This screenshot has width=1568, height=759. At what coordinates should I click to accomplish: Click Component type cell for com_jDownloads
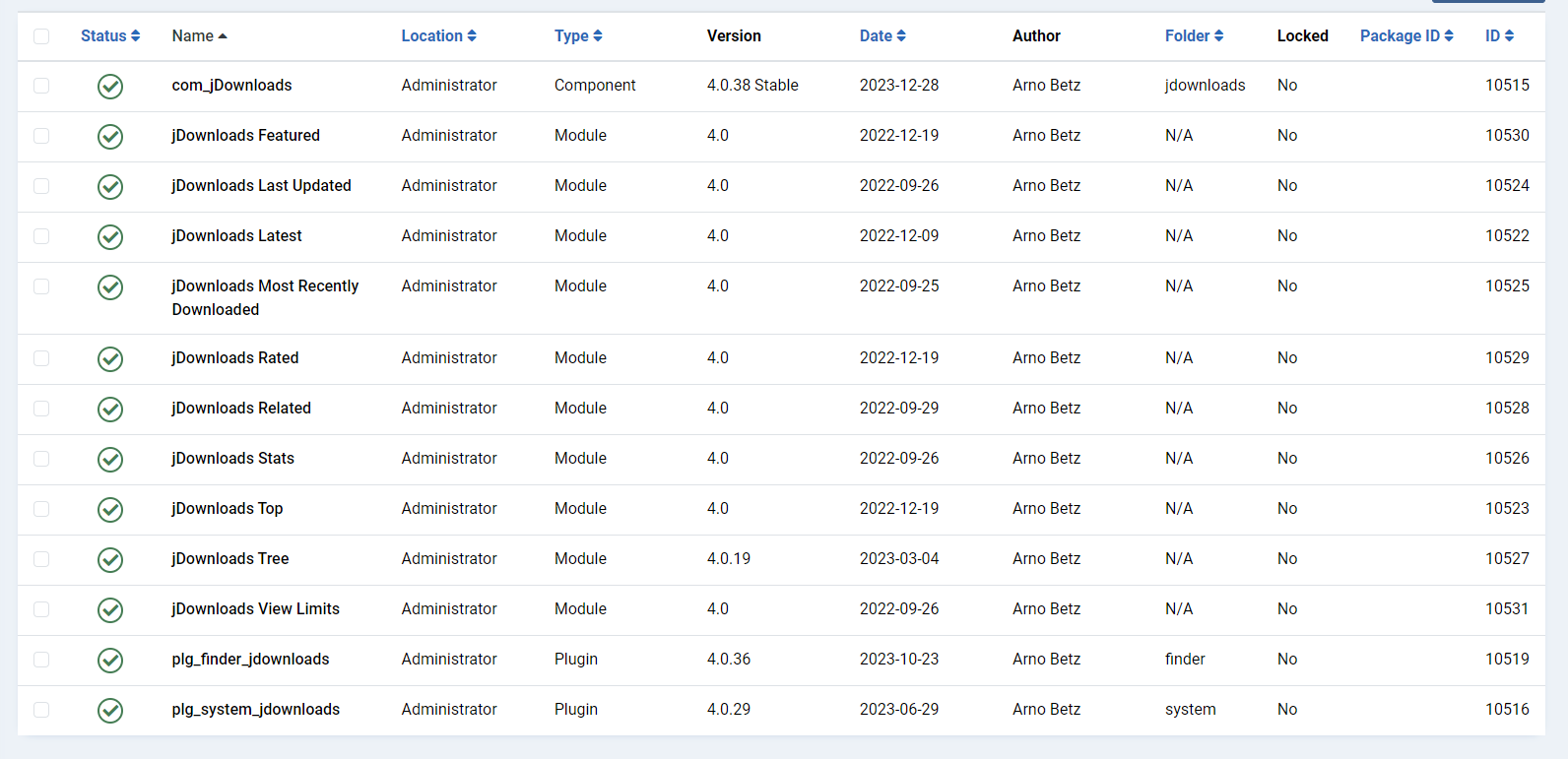click(x=595, y=86)
